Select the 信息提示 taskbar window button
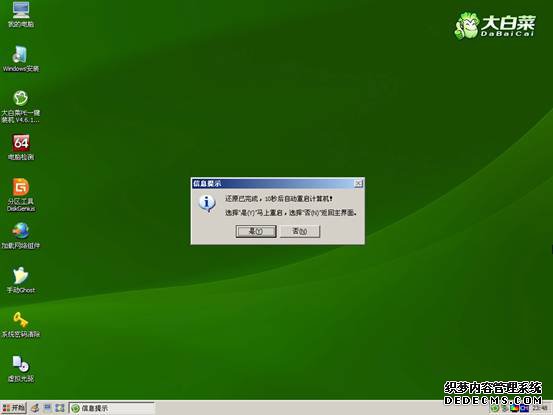 click(112, 408)
